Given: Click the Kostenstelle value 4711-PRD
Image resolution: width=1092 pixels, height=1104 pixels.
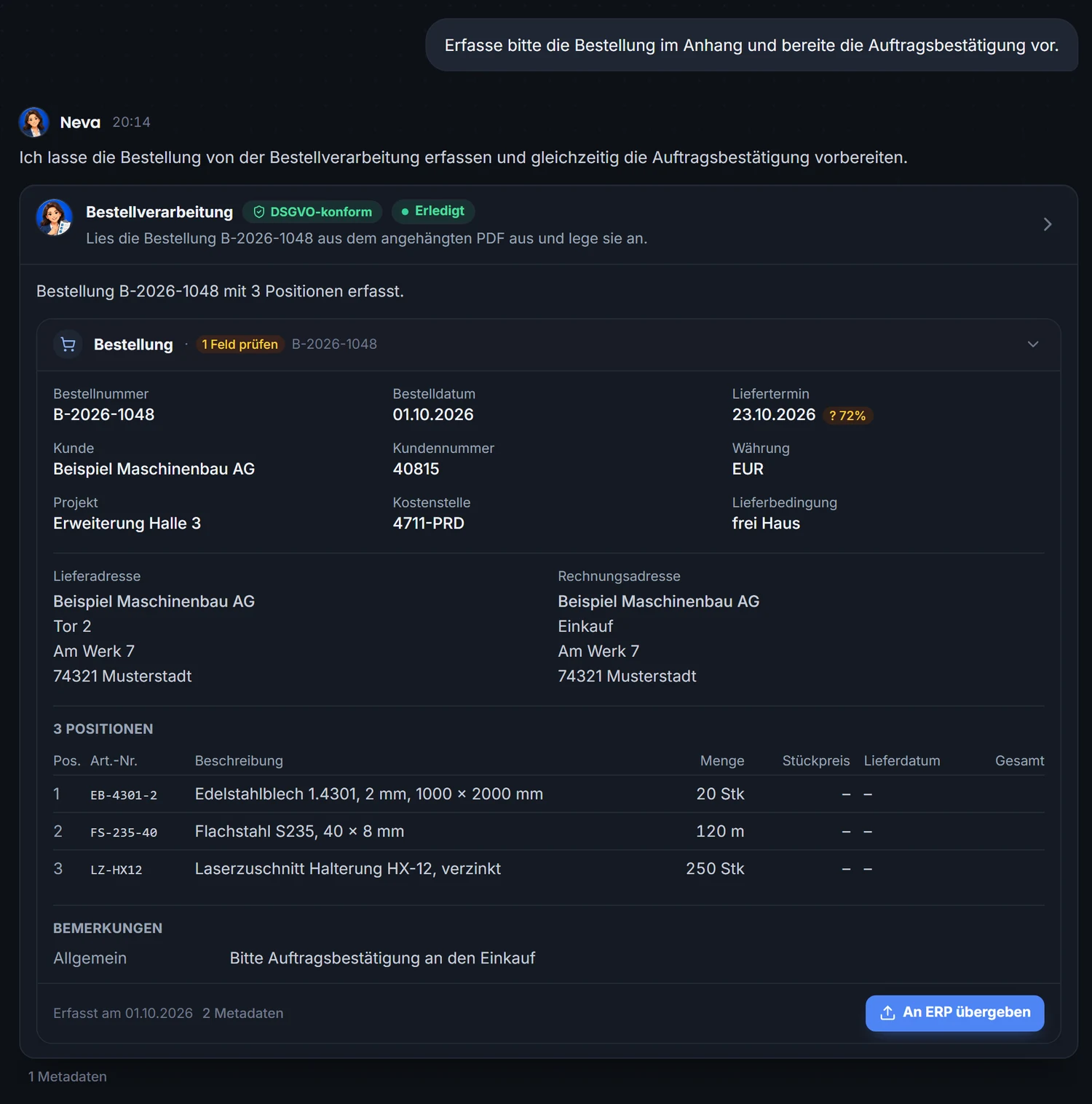Looking at the screenshot, I should (x=428, y=524).
